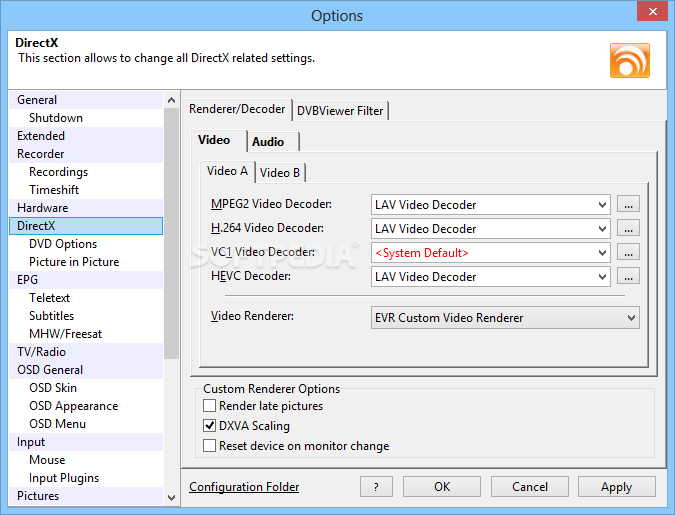
Task: Select Shutdown in options tree
Action: (x=86, y=118)
